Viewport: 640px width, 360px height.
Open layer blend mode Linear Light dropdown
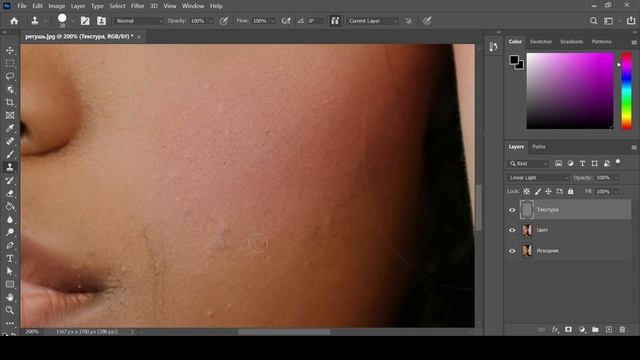click(538, 178)
